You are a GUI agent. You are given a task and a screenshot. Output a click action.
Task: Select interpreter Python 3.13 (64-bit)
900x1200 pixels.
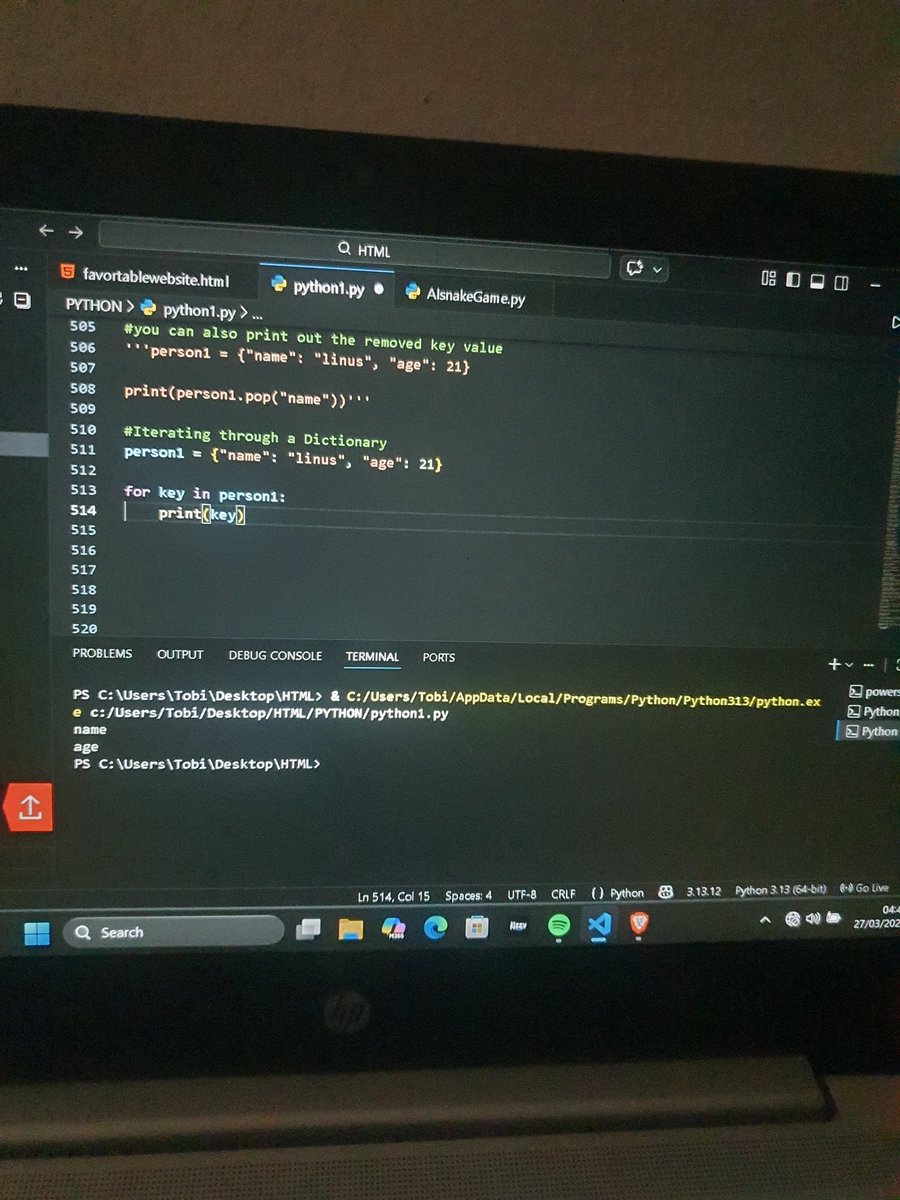(x=781, y=890)
